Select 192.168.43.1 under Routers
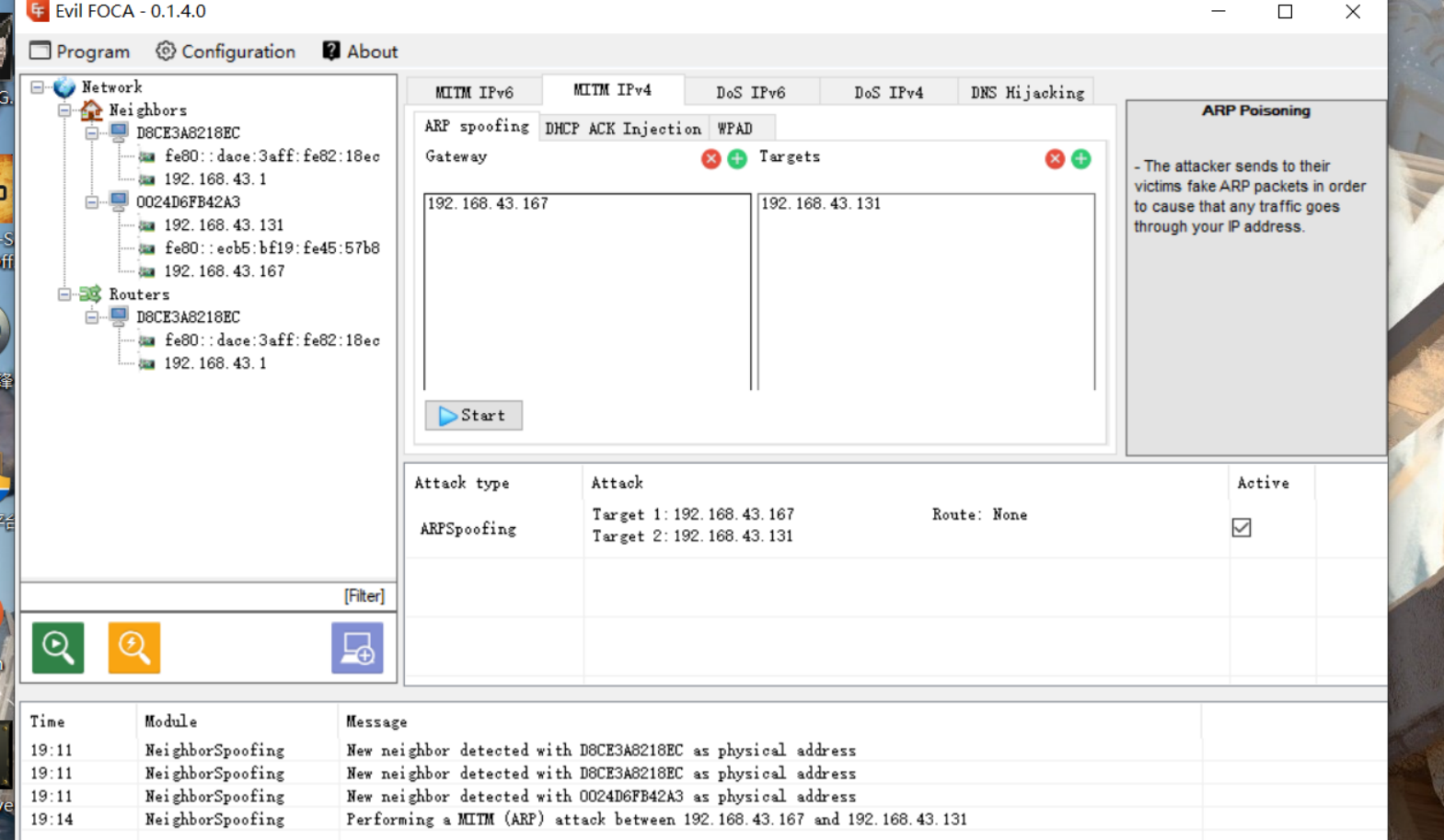1444x840 pixels. tap(215, 363)
